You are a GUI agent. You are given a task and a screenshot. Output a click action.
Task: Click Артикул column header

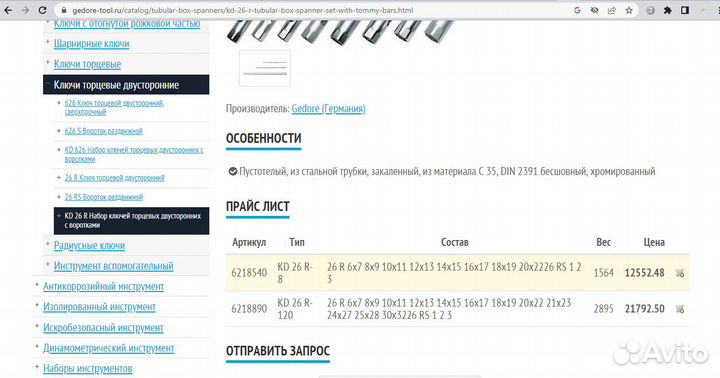click(x=249, y=243)
